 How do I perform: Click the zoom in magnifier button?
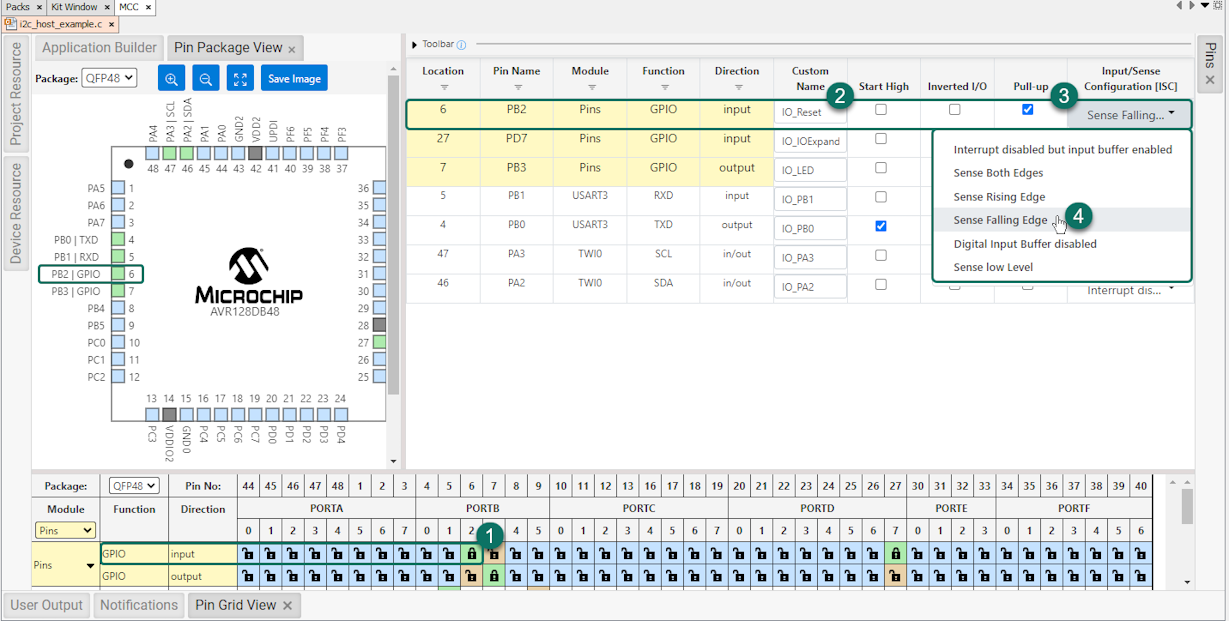pos(172,79)
